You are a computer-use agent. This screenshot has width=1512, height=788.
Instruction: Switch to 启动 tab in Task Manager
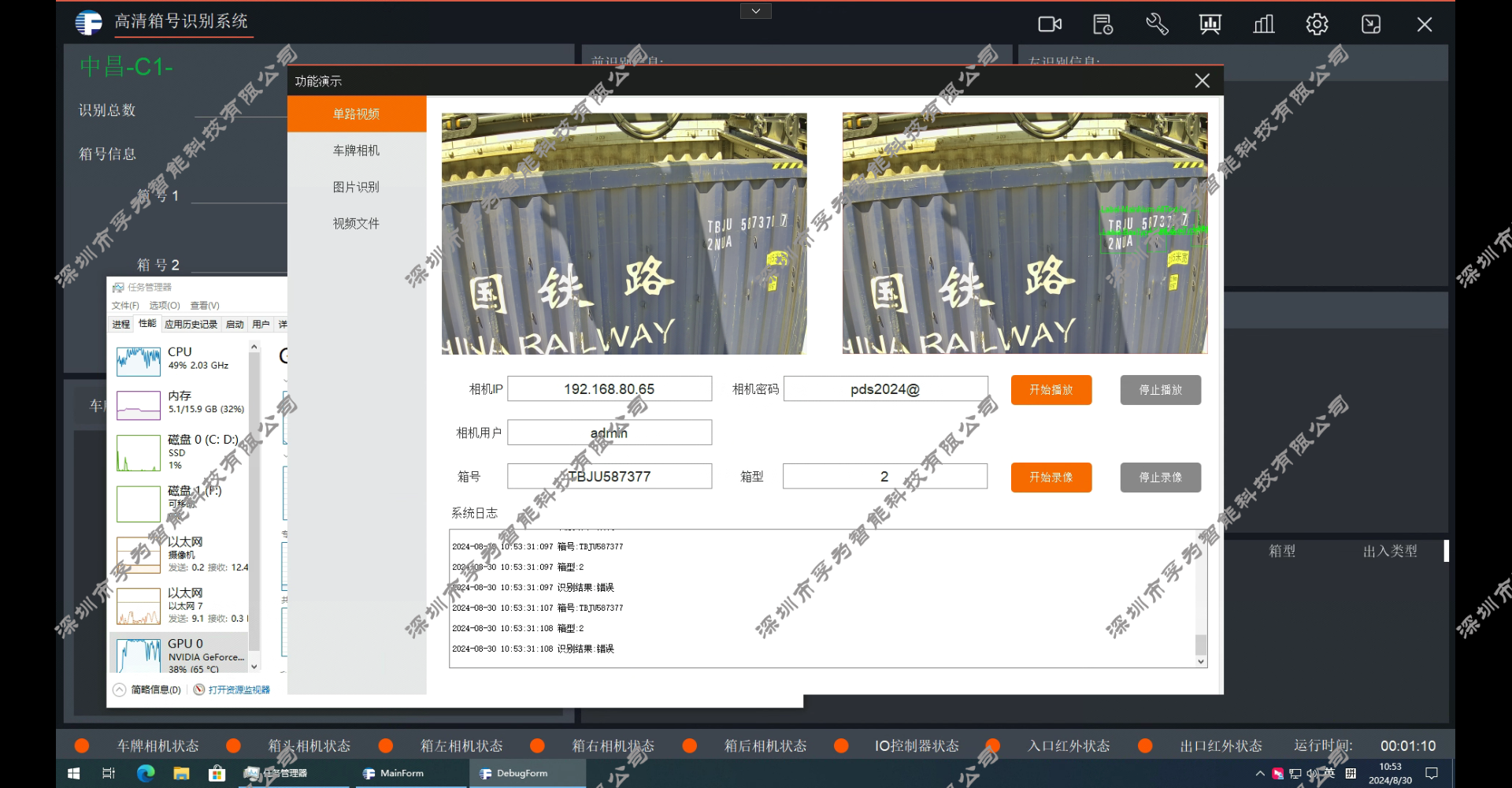235,325
